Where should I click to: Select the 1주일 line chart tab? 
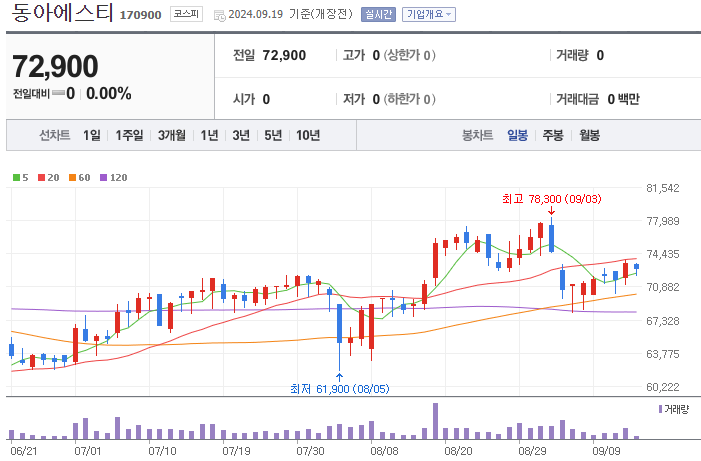click(x=129, y=135)
